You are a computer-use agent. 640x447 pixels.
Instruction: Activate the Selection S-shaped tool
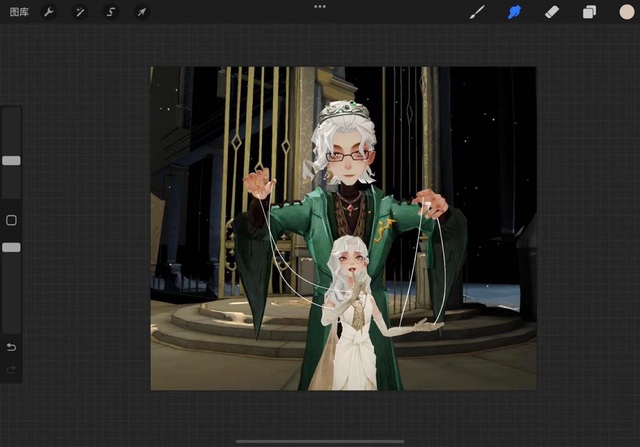tap(111, 12)
